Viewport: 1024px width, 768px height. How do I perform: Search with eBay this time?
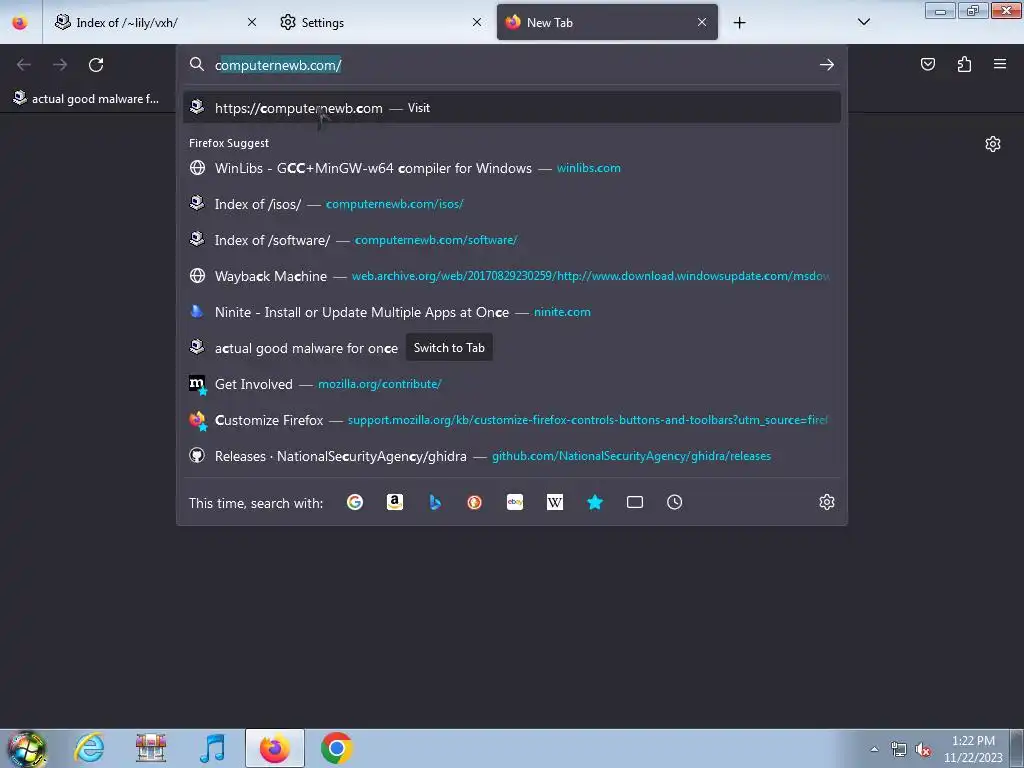pyautogui.click(x=515, y=502)
